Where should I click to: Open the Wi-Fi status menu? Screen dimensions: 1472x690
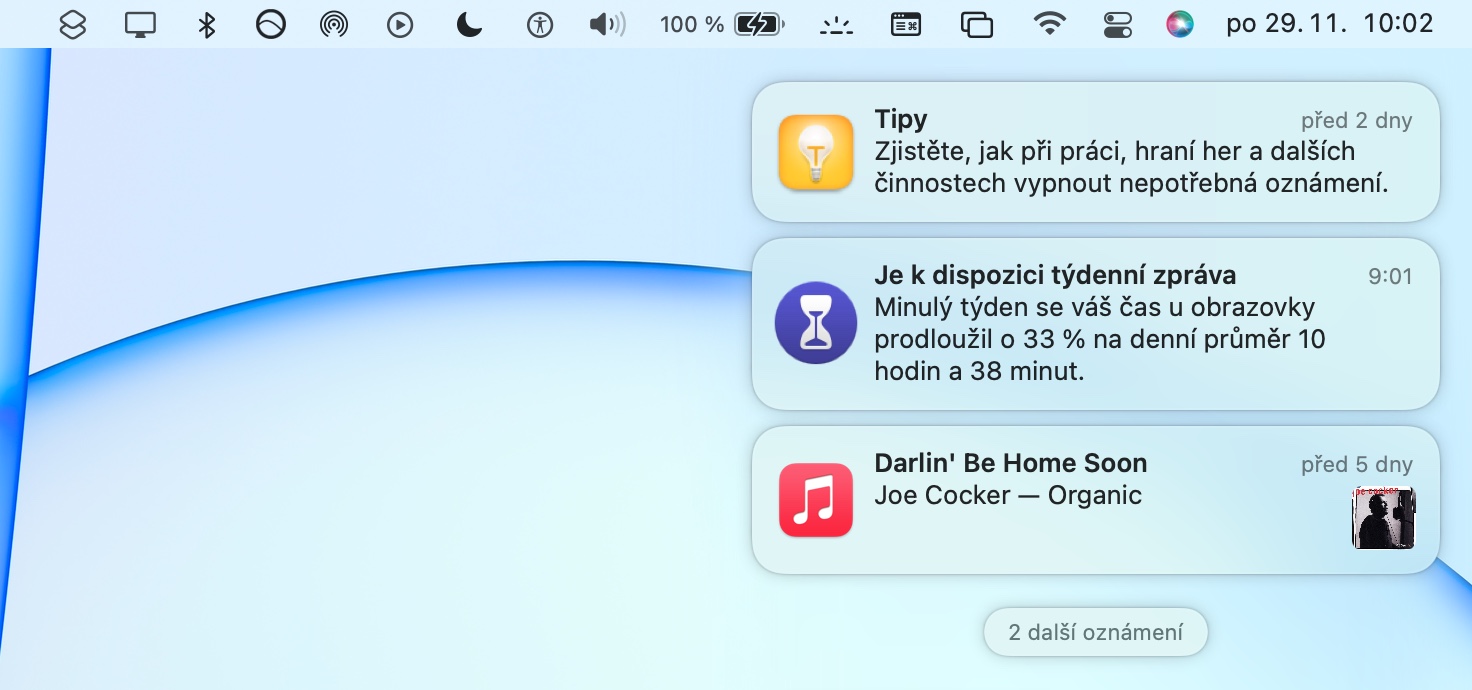pyautogui.click(x=1049, y=24)
